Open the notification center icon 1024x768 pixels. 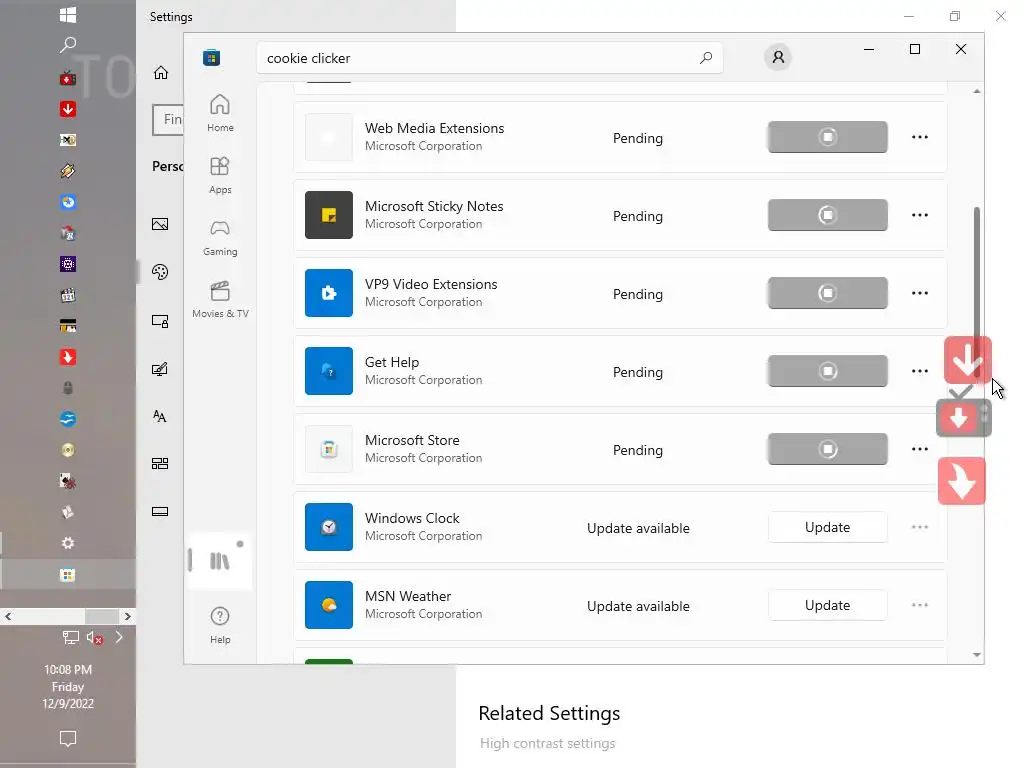pyautogui.click(x=68, y=739)
